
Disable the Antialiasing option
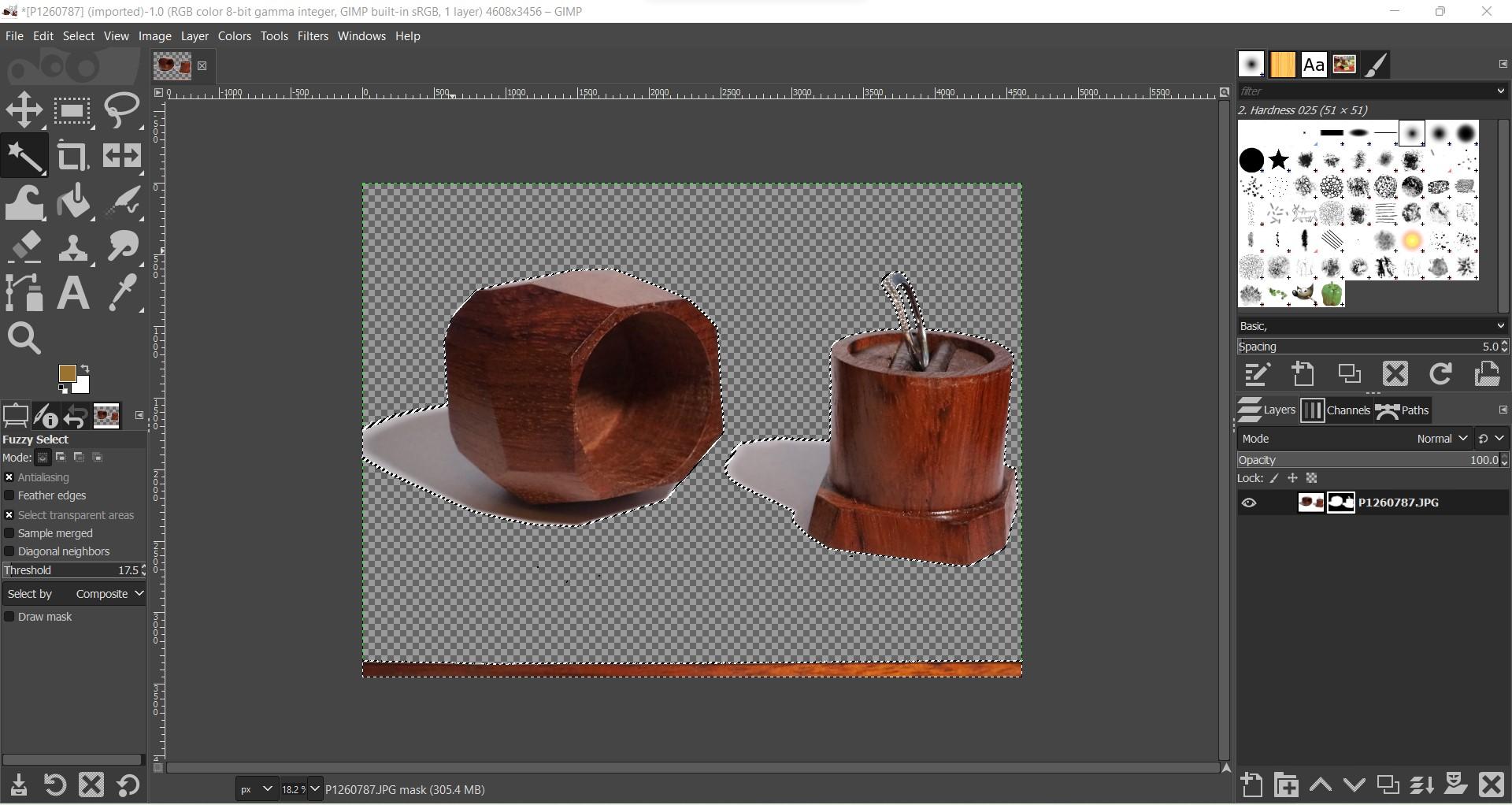9,477
